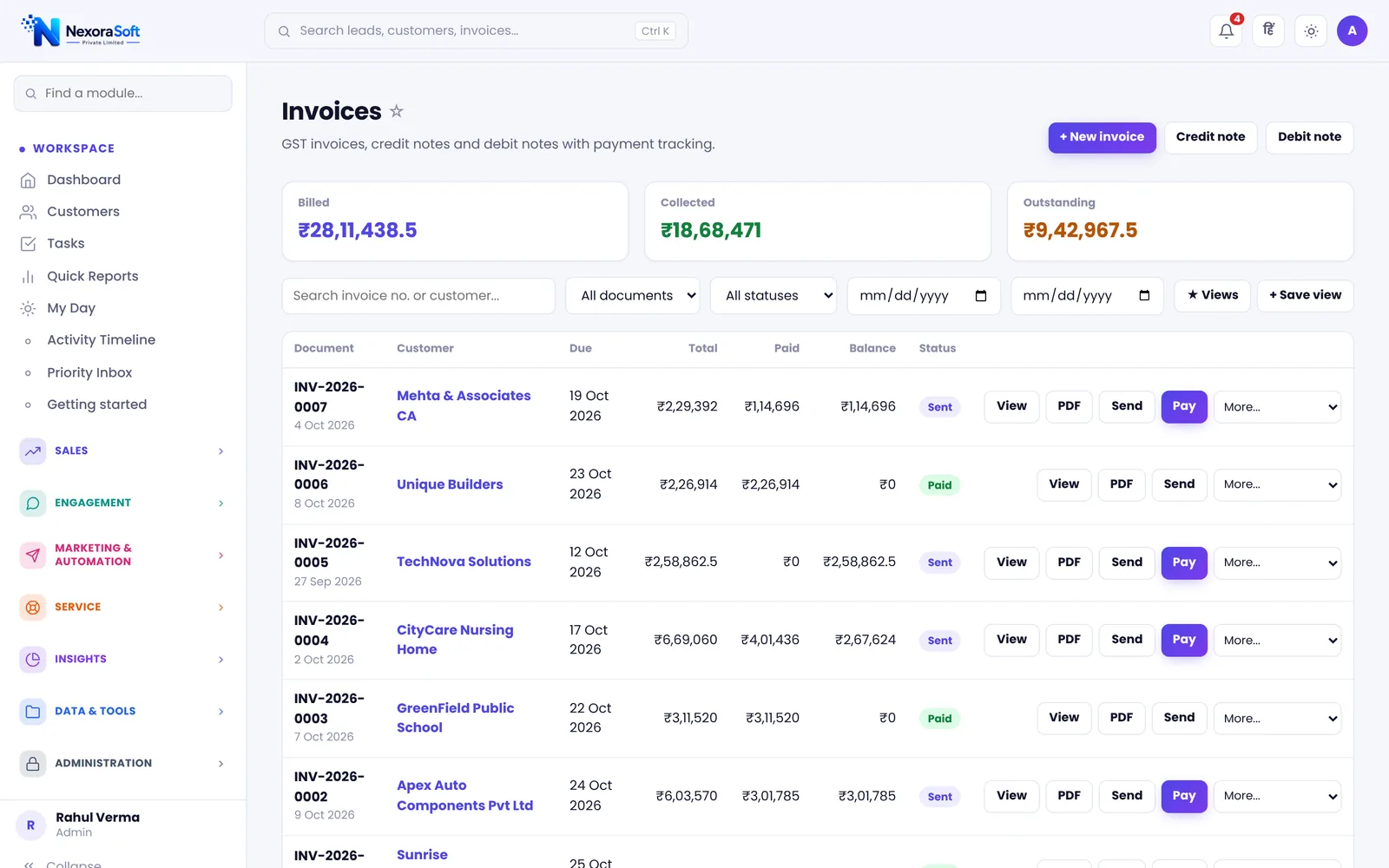1389x868 pixels.
Task: Open More dropdown for TechNova Solutions row
Action: coord(1277,562)
